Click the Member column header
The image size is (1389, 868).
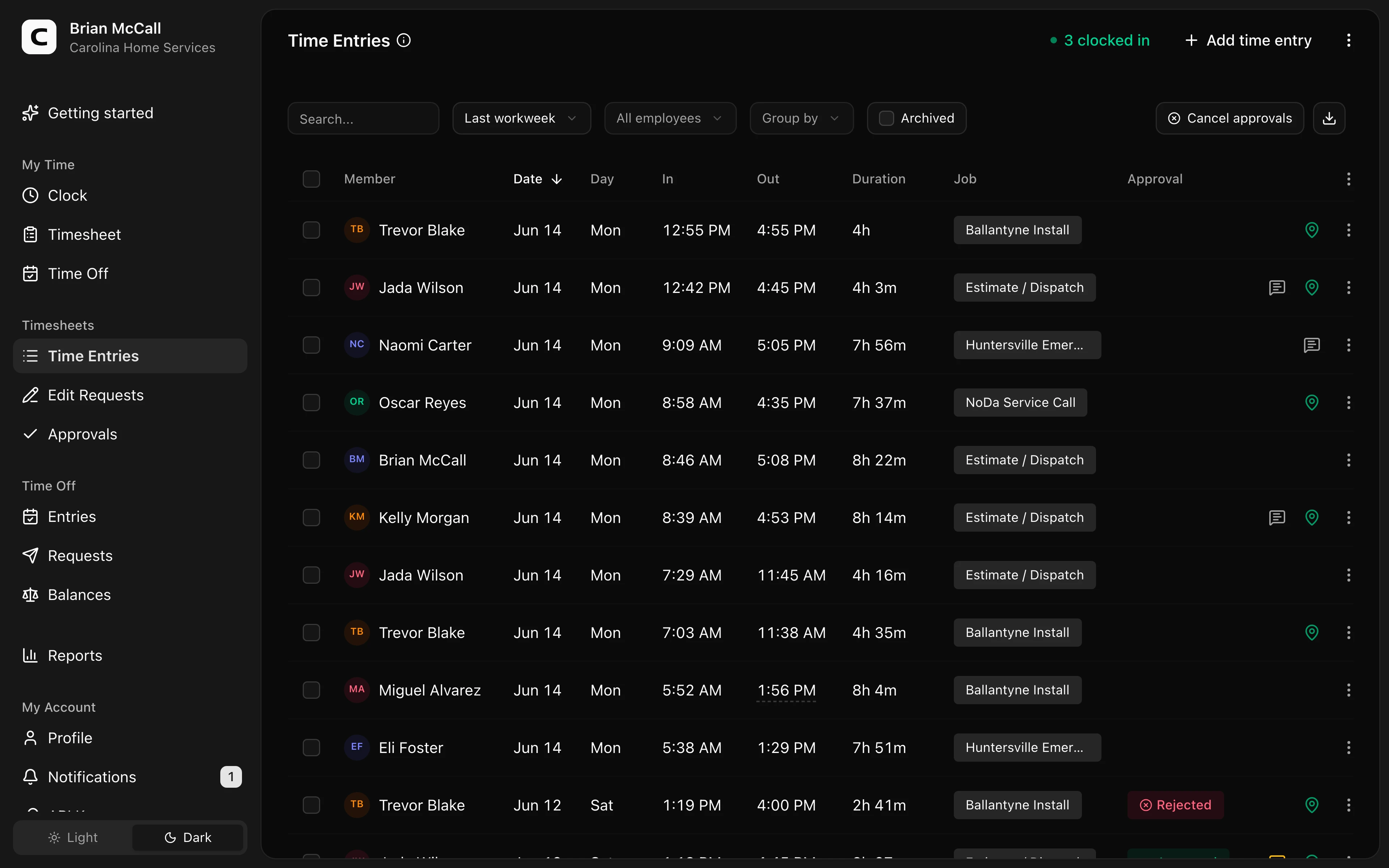pyautogui.click(x=370, y=179)
